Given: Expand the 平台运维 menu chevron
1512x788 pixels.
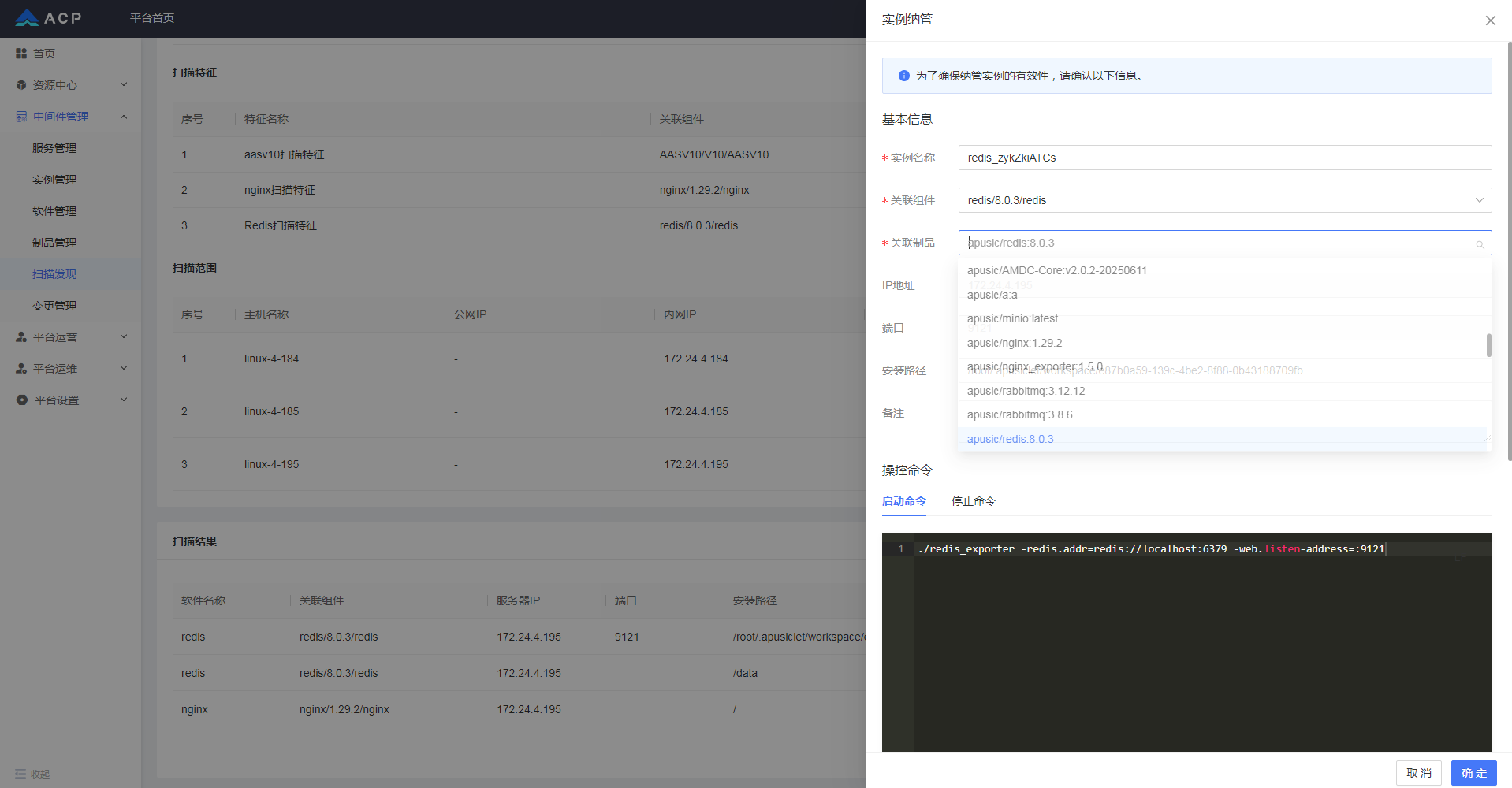Looking at the screenshot, I should [x=124, y=368].
